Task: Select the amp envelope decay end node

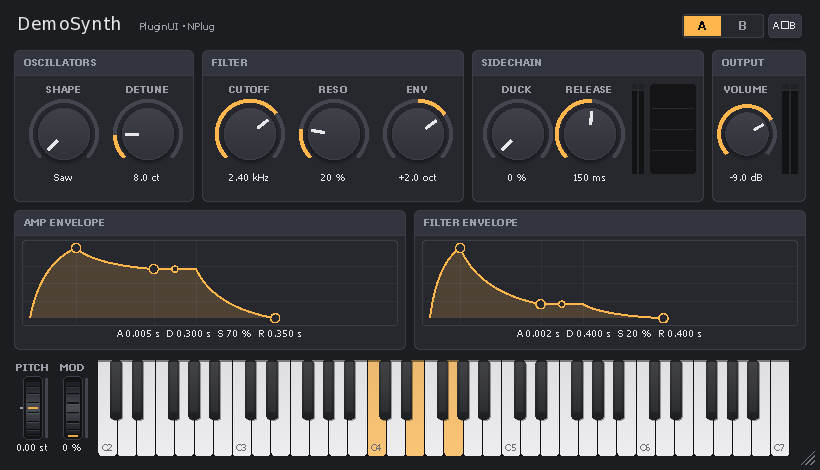Action: 154,269
